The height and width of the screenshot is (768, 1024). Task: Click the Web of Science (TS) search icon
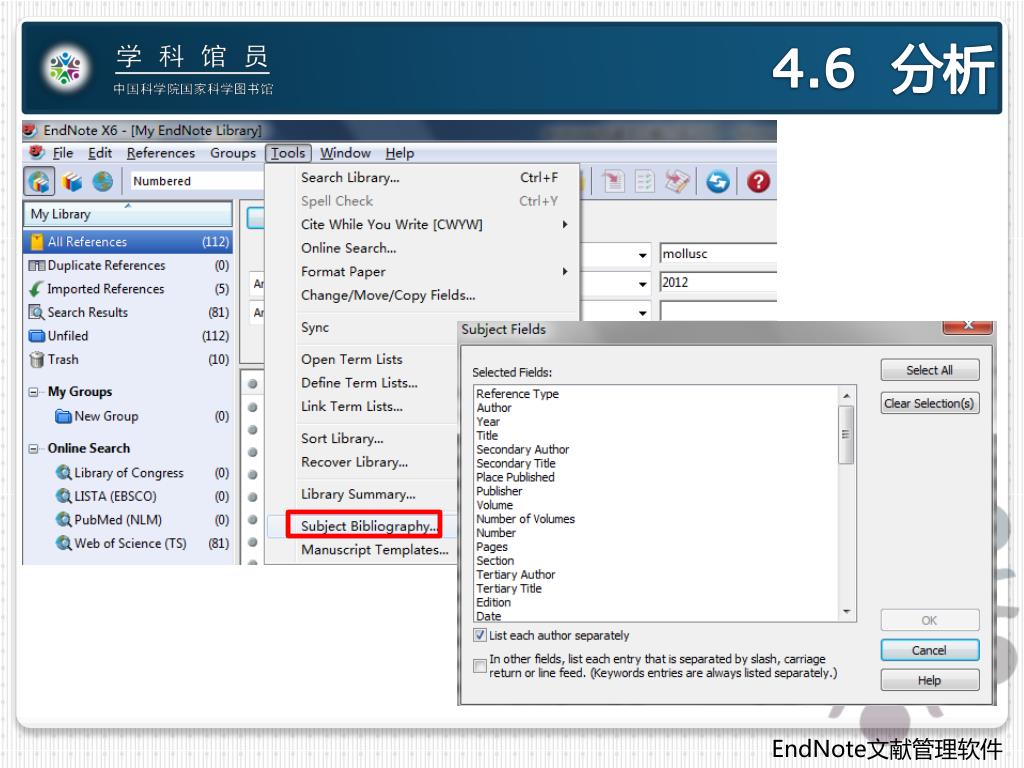pyautogui.click(x=63, y=543)
